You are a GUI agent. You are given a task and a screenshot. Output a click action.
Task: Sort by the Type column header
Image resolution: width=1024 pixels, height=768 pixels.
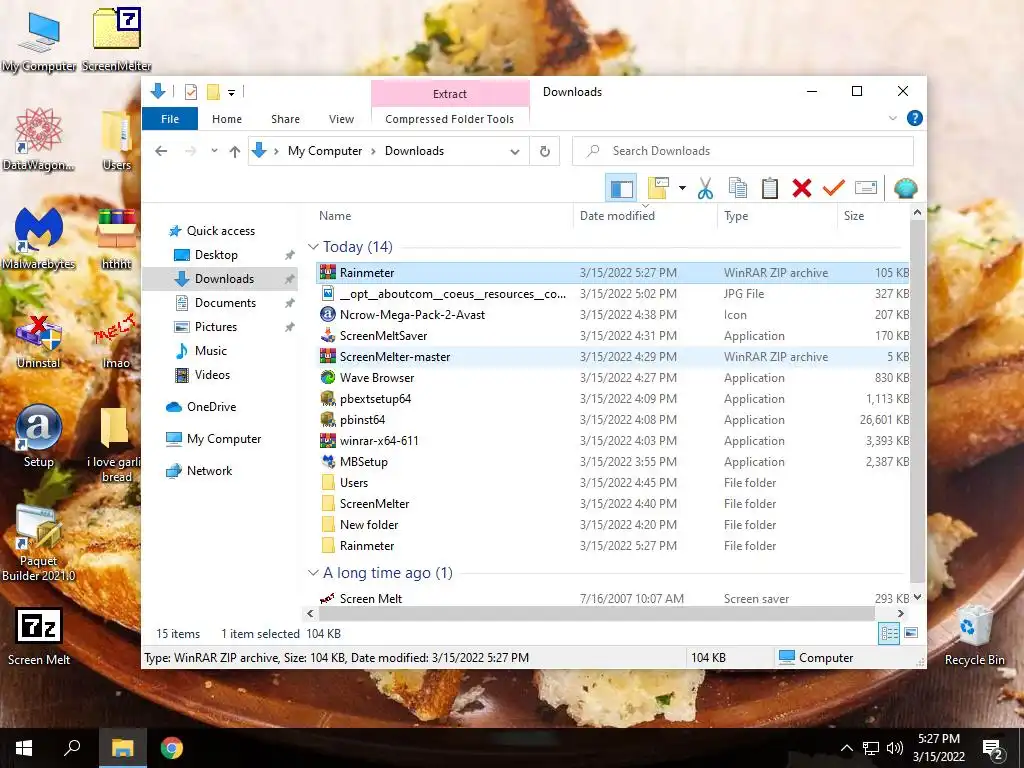point(736,216)
